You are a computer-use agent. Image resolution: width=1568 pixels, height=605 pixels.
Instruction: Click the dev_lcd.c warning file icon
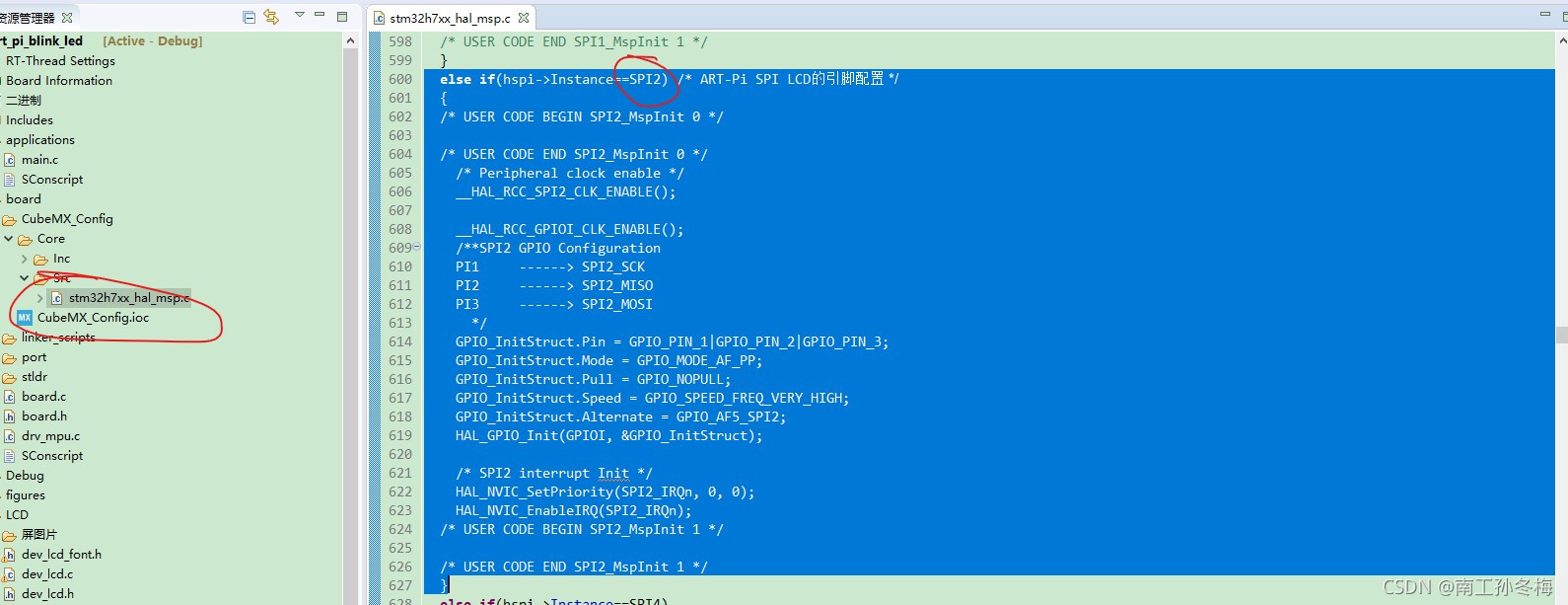pyautogui.click(x=9, y=573)
